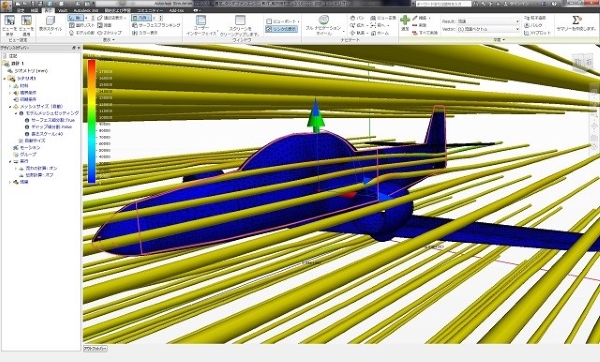
Task: Toggle the viewport checkbox in window group
Action: (x=269, y=21)
